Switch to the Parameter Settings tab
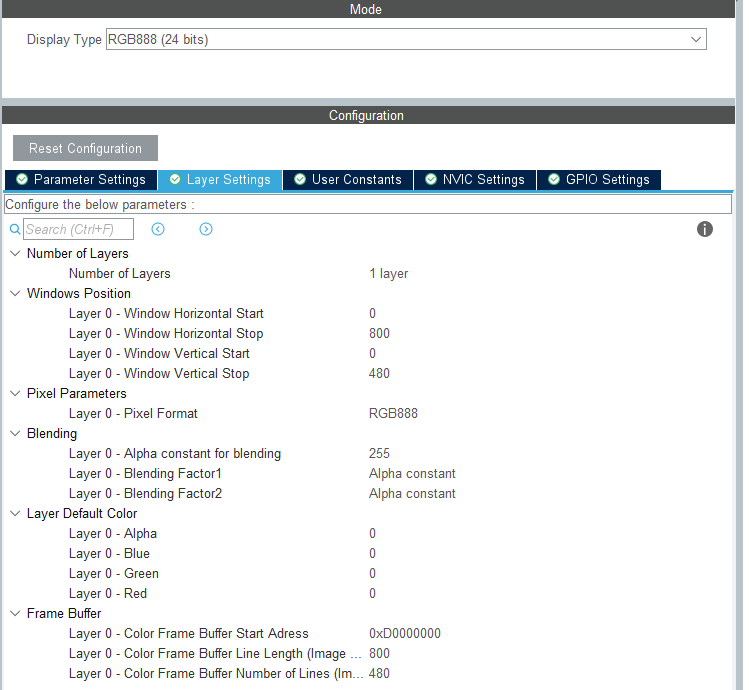 coord(81,180)
